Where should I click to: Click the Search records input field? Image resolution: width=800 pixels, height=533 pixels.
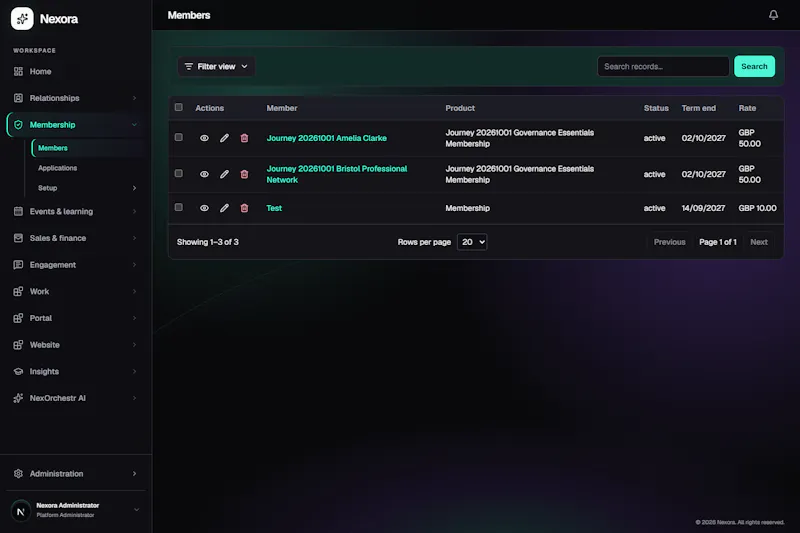point(663,66)
